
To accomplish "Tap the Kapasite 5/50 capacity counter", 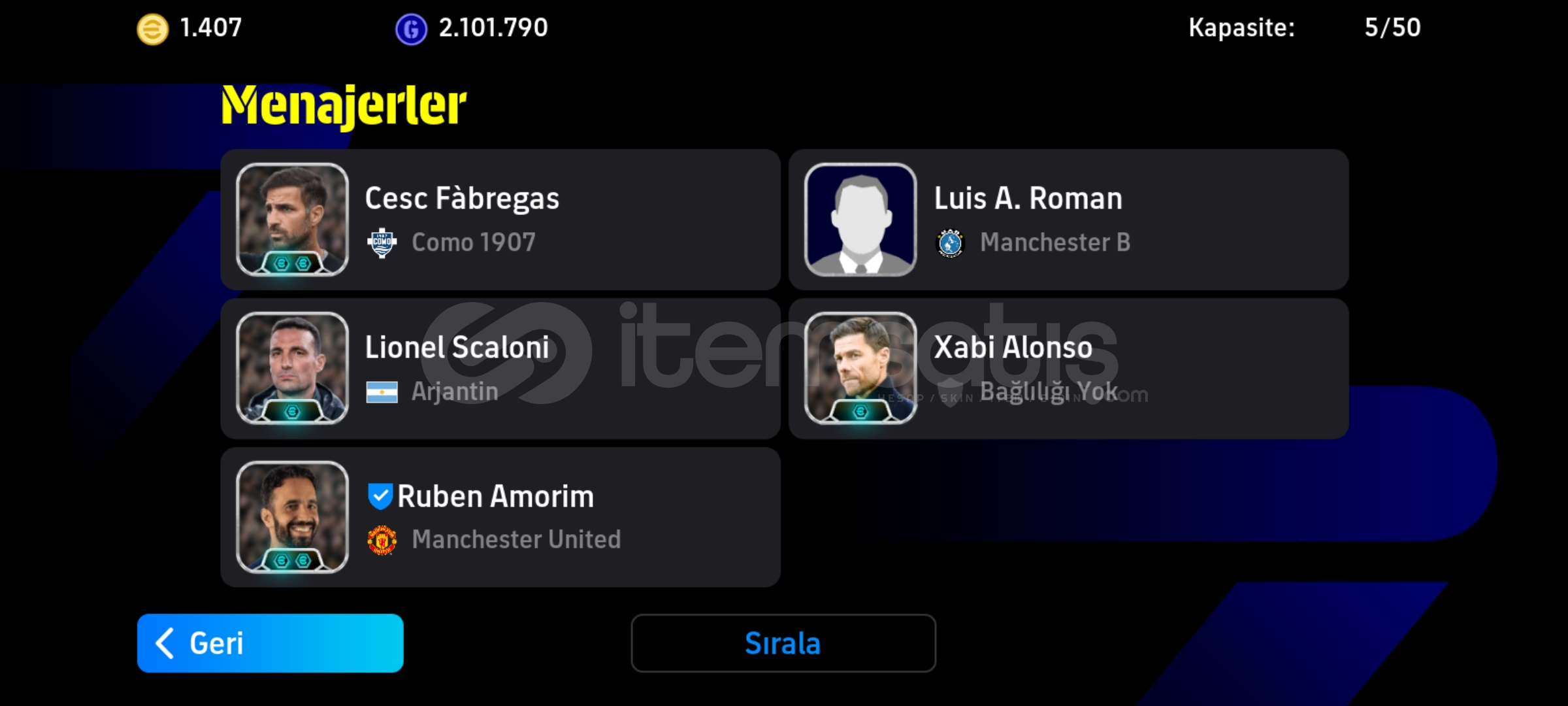I will [x=1305, y=27].
